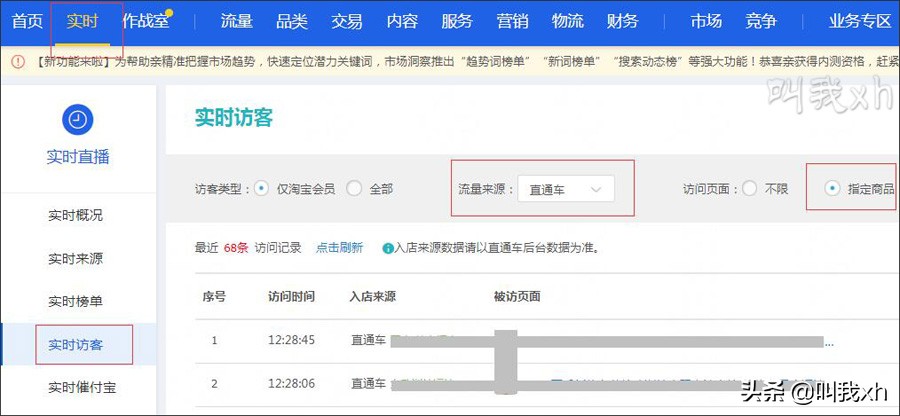Viewport: 900px width, 416px height.
Task: Click 直通车 source in row 2
Action: click(368, 383)
